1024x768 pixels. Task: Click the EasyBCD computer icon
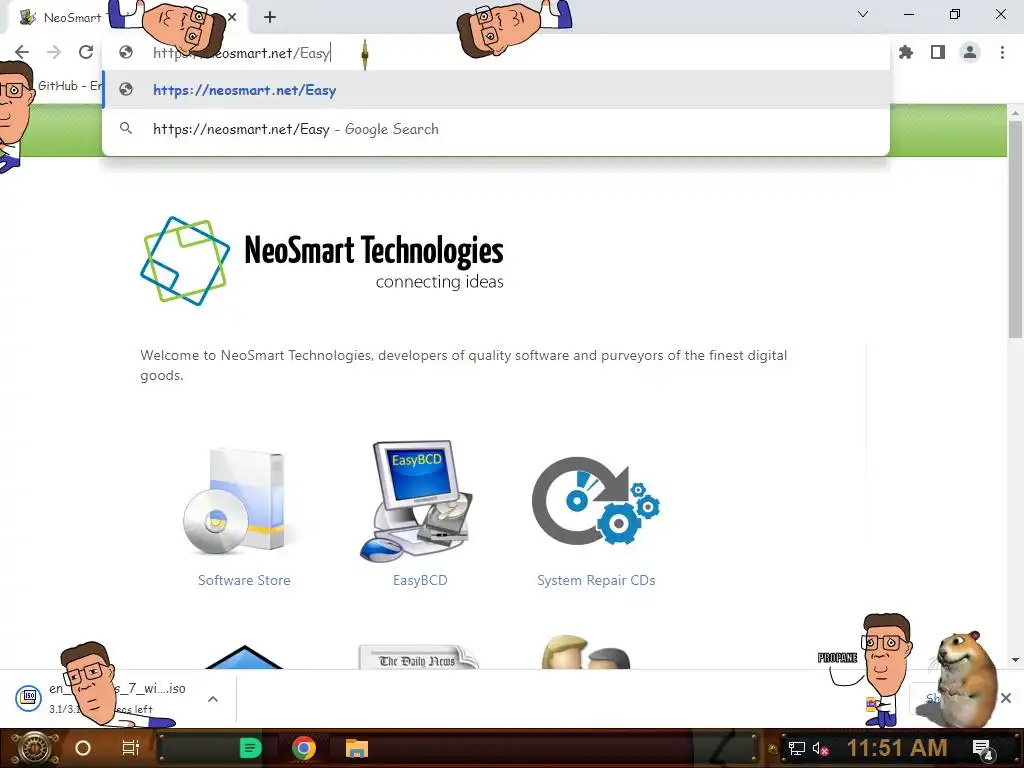coord(418,501)
